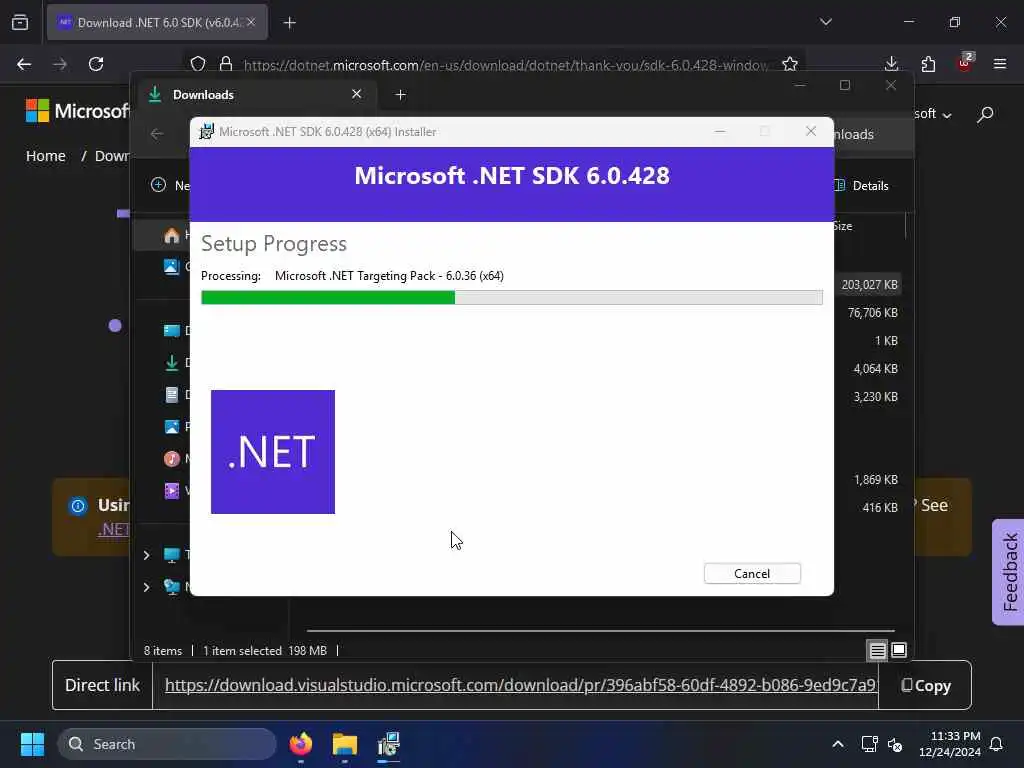Select the file sized 3,230 KB
This screenshot has width=1024, height=768.
tap(875, 397)
